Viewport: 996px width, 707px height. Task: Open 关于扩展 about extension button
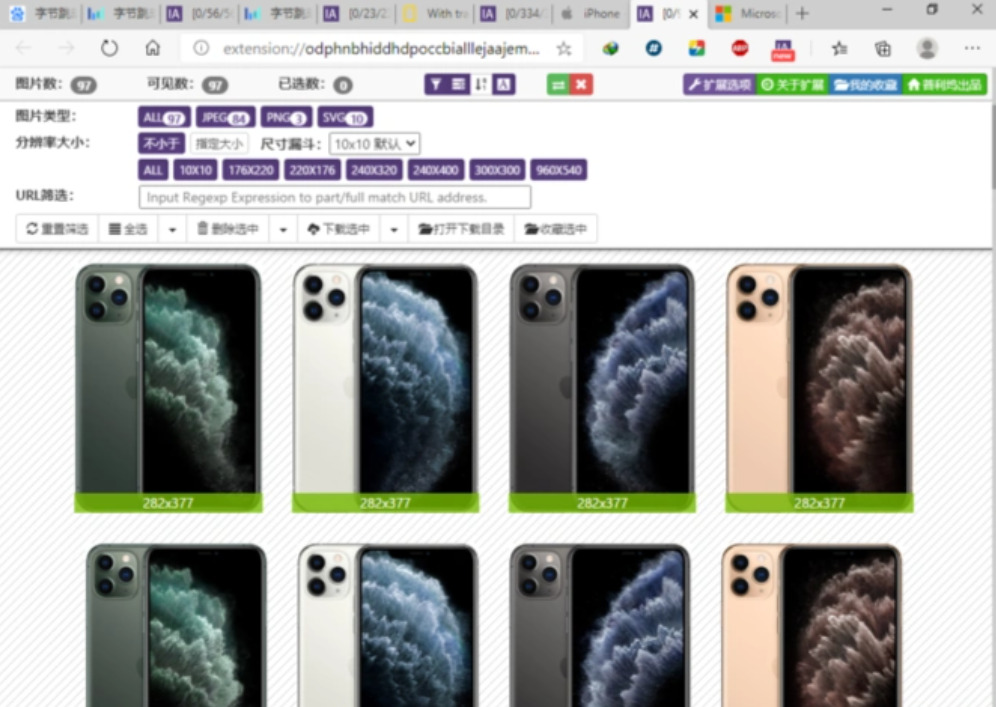(792, 84)
